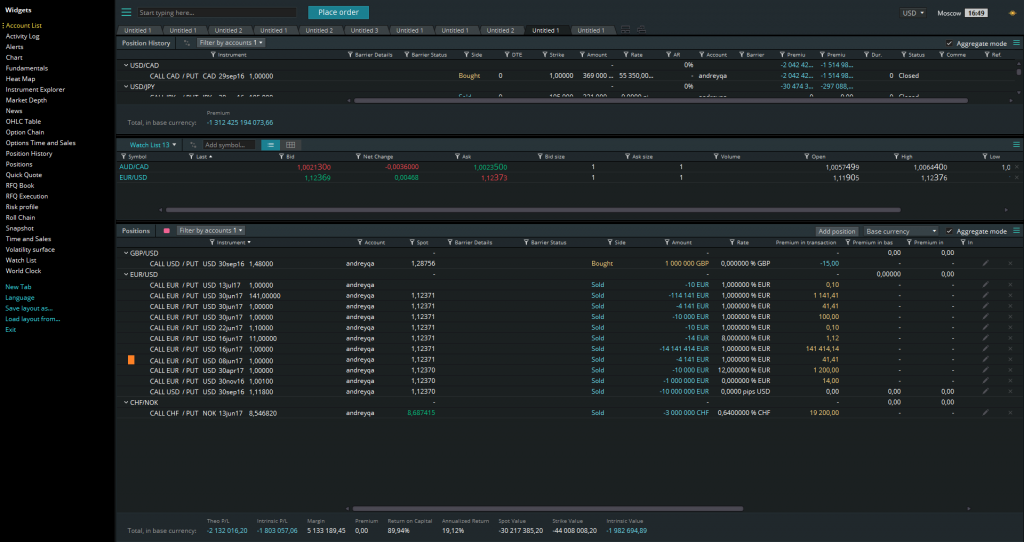This screenshot has height=542, width=1024.
Task: Open the Watch List 13 dropdown
Action: click(x=153, y=145)
